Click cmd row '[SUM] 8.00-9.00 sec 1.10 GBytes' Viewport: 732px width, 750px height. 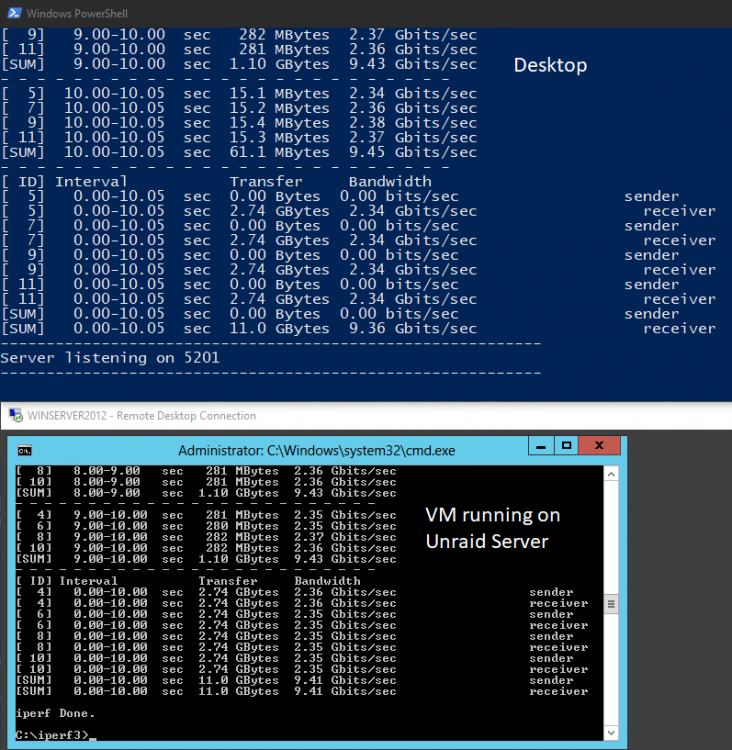tap(206, 493)
